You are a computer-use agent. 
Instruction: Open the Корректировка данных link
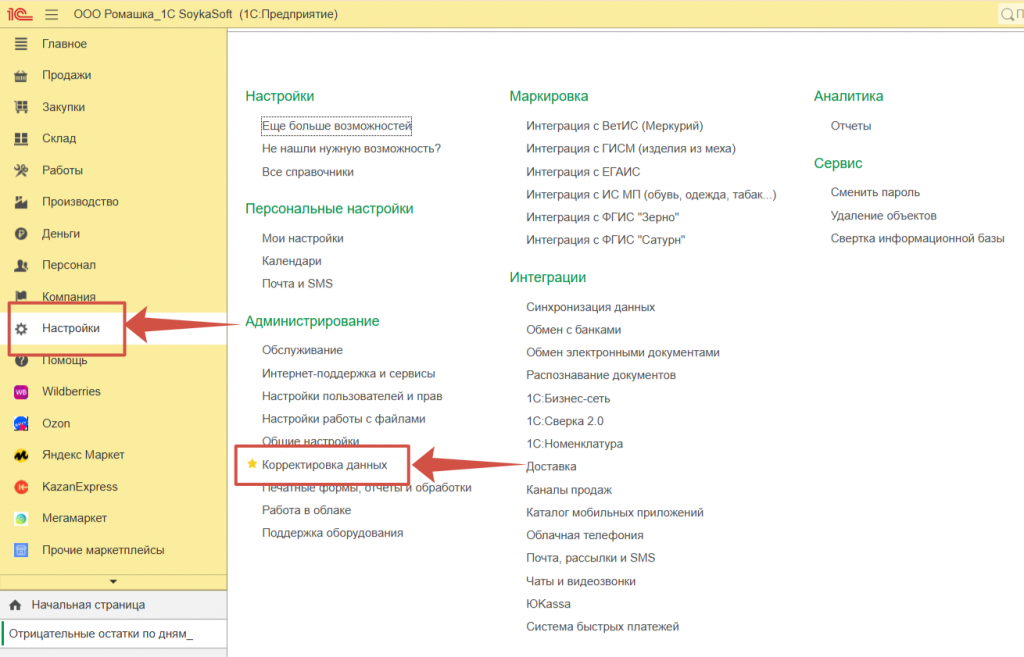(324, 465)
